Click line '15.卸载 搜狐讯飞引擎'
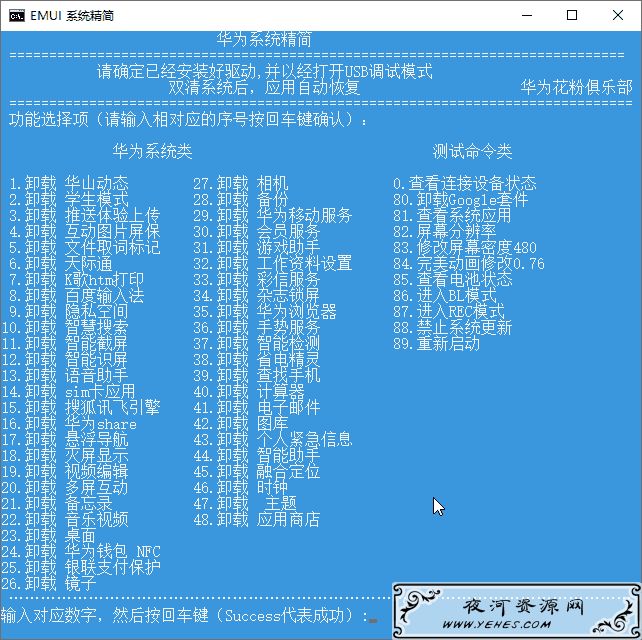The image size is (642, 640). point(81,407)
